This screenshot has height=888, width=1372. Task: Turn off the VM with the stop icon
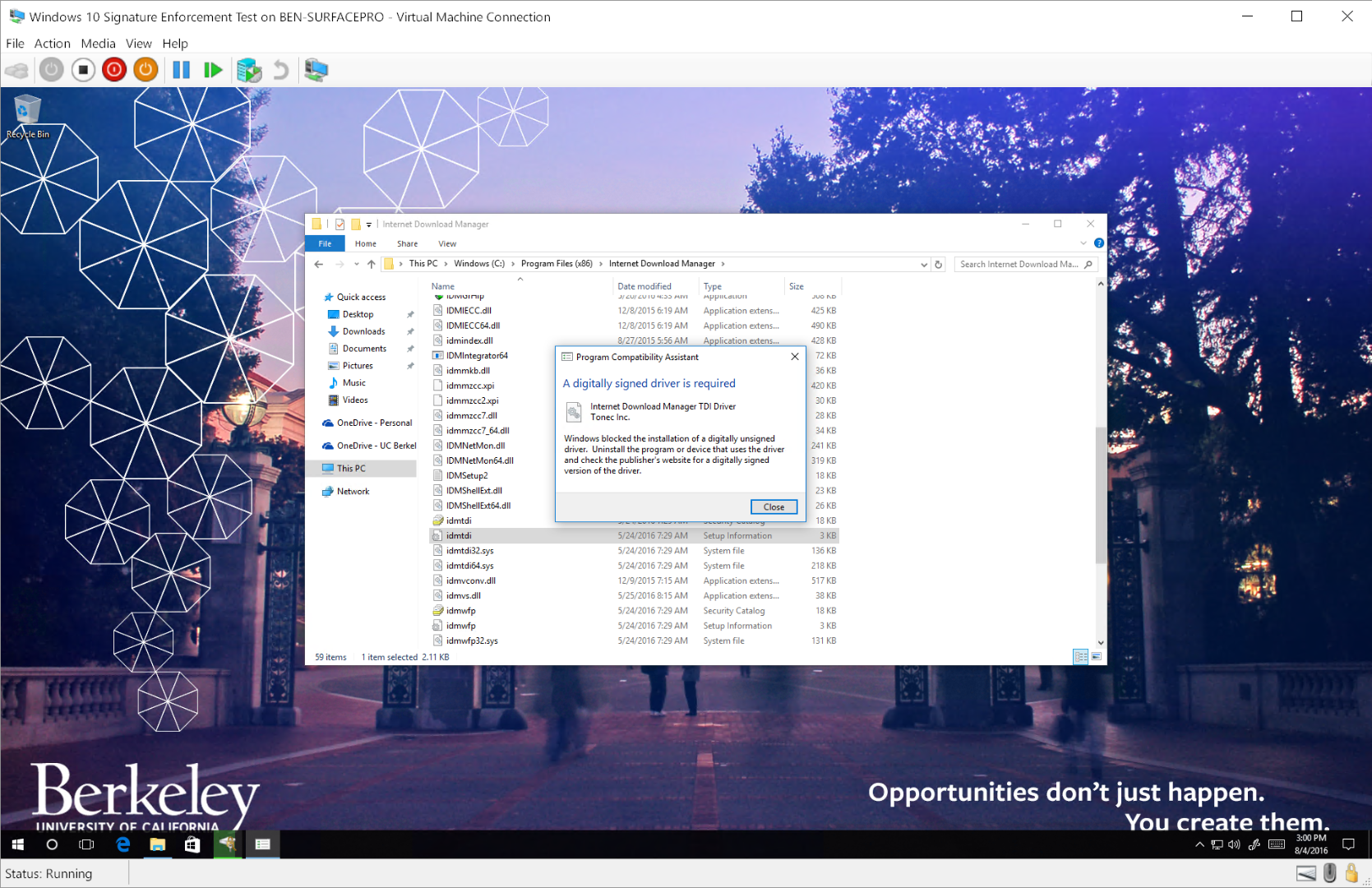coord(83,70)
